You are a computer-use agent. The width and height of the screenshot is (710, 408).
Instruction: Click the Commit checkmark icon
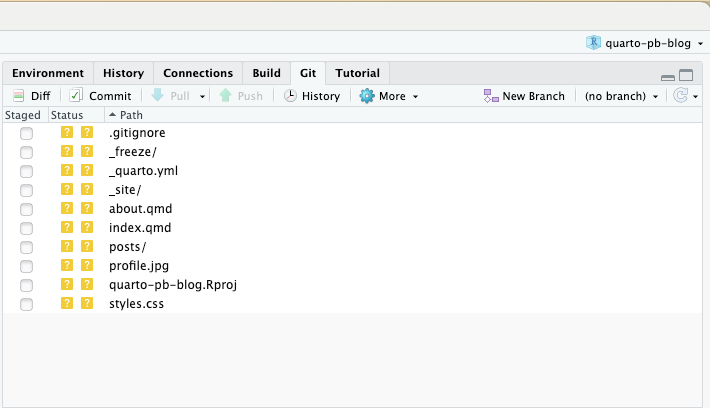pyautogui.click(x=75, y=96)
